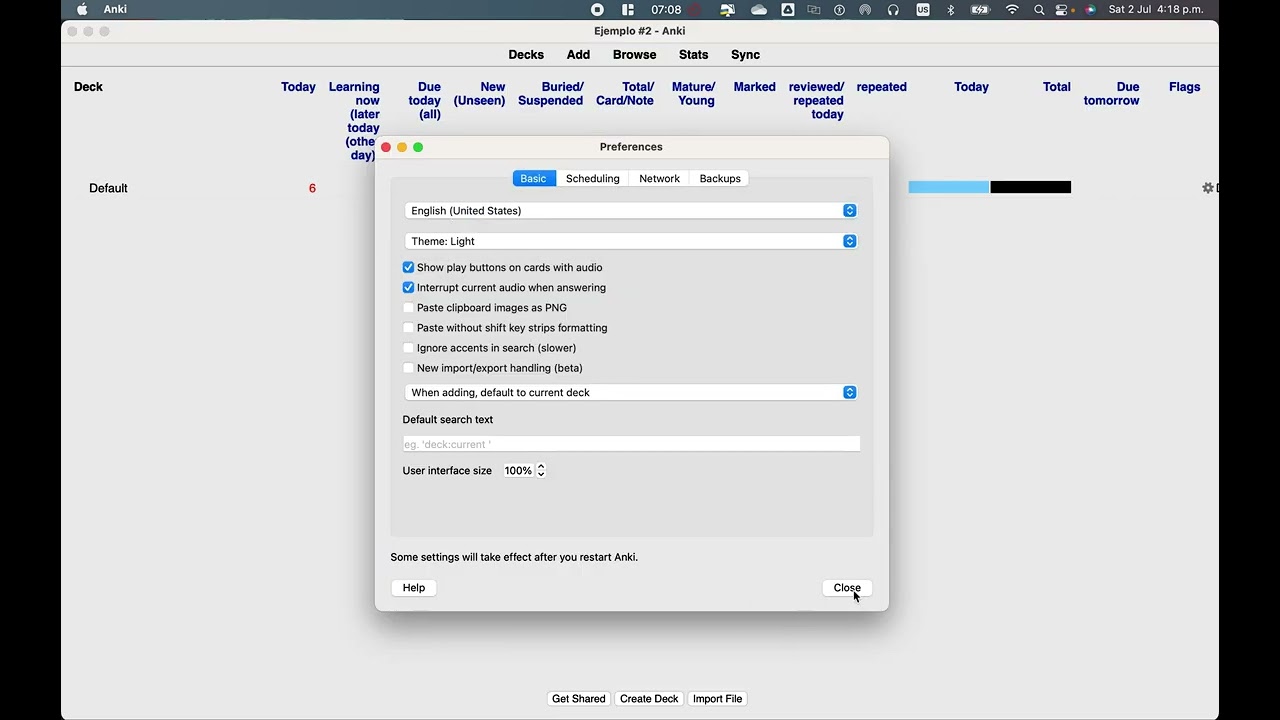Click the Marked column header

click(x=754, y=87)
